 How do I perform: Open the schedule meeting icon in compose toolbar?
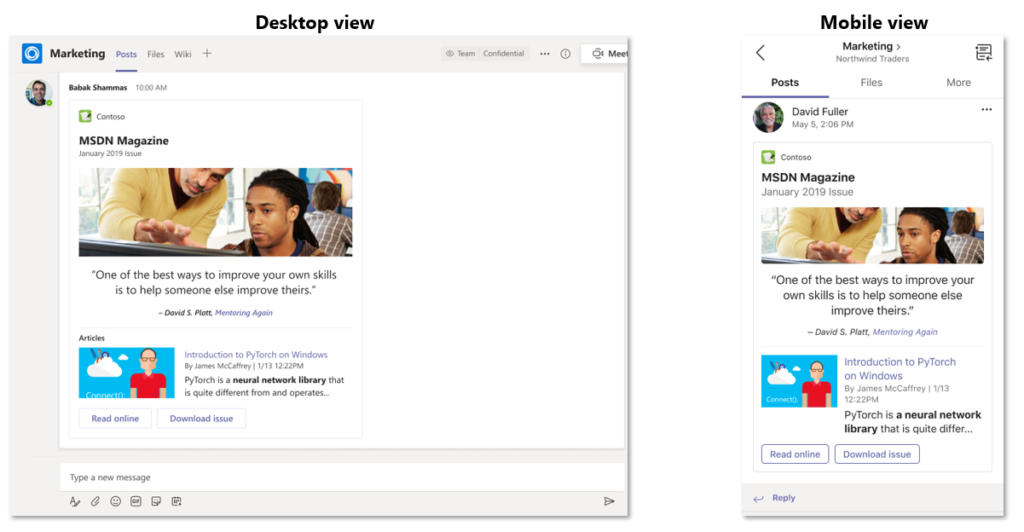pyautogui.click(x=176, y=501)
